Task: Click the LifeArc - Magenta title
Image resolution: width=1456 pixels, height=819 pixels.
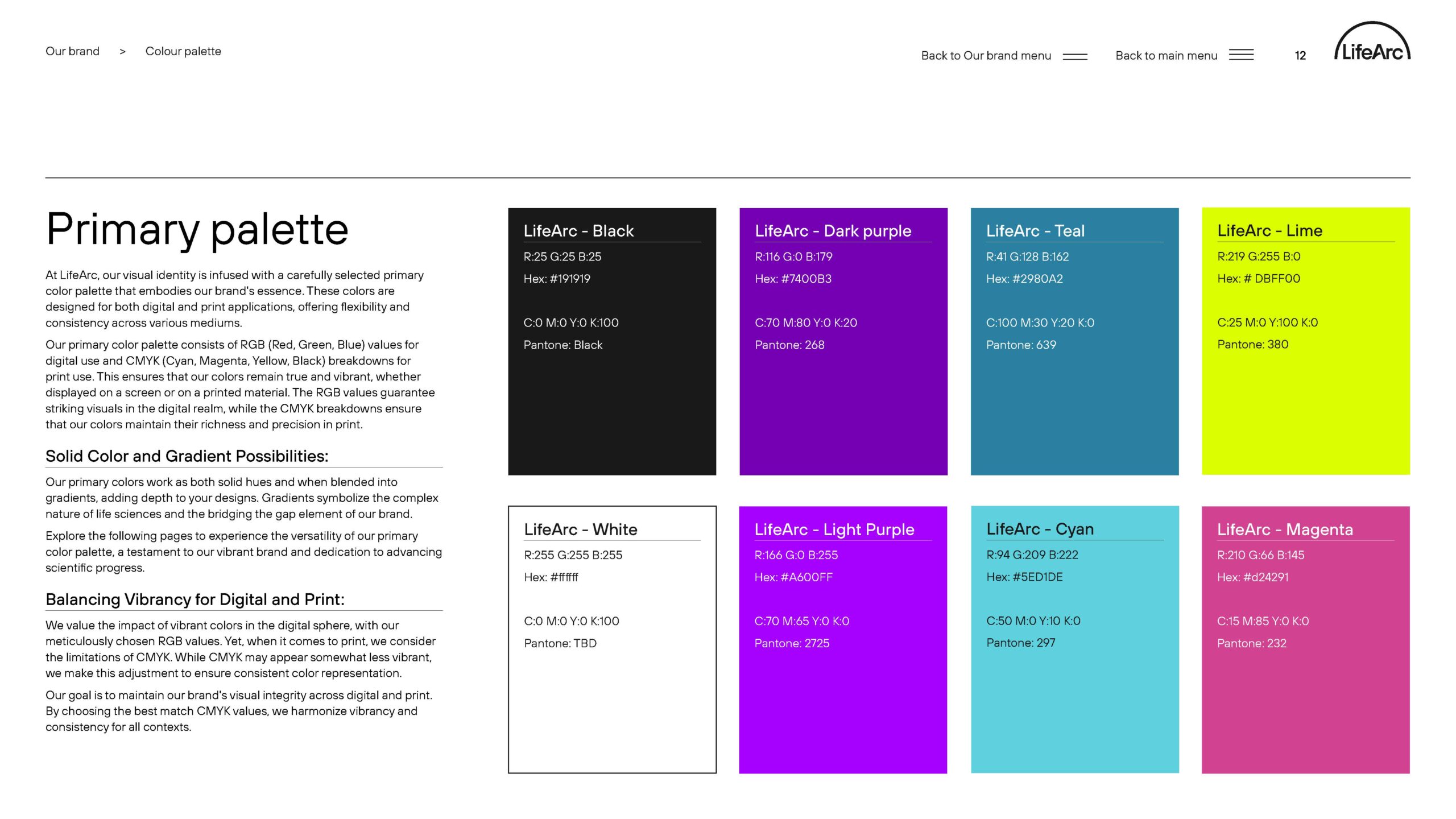Action: tap(1285, 530)
